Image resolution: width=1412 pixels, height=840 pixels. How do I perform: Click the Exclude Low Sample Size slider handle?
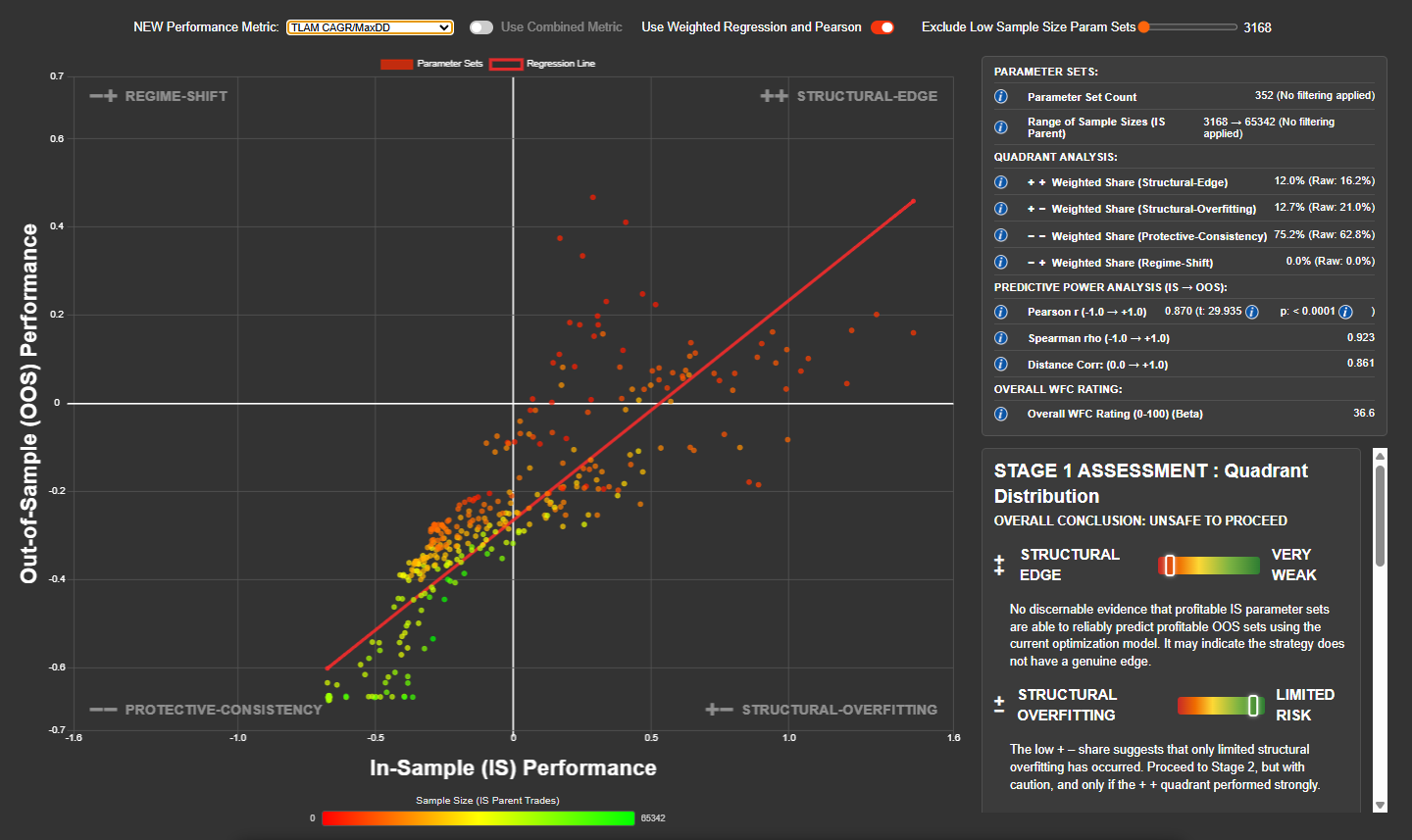click(x=1143, y=27)
